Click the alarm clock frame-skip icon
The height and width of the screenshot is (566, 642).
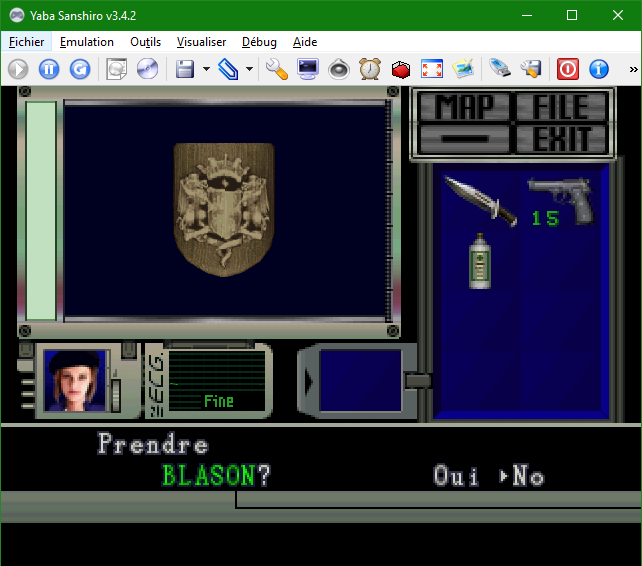[370, 69]
